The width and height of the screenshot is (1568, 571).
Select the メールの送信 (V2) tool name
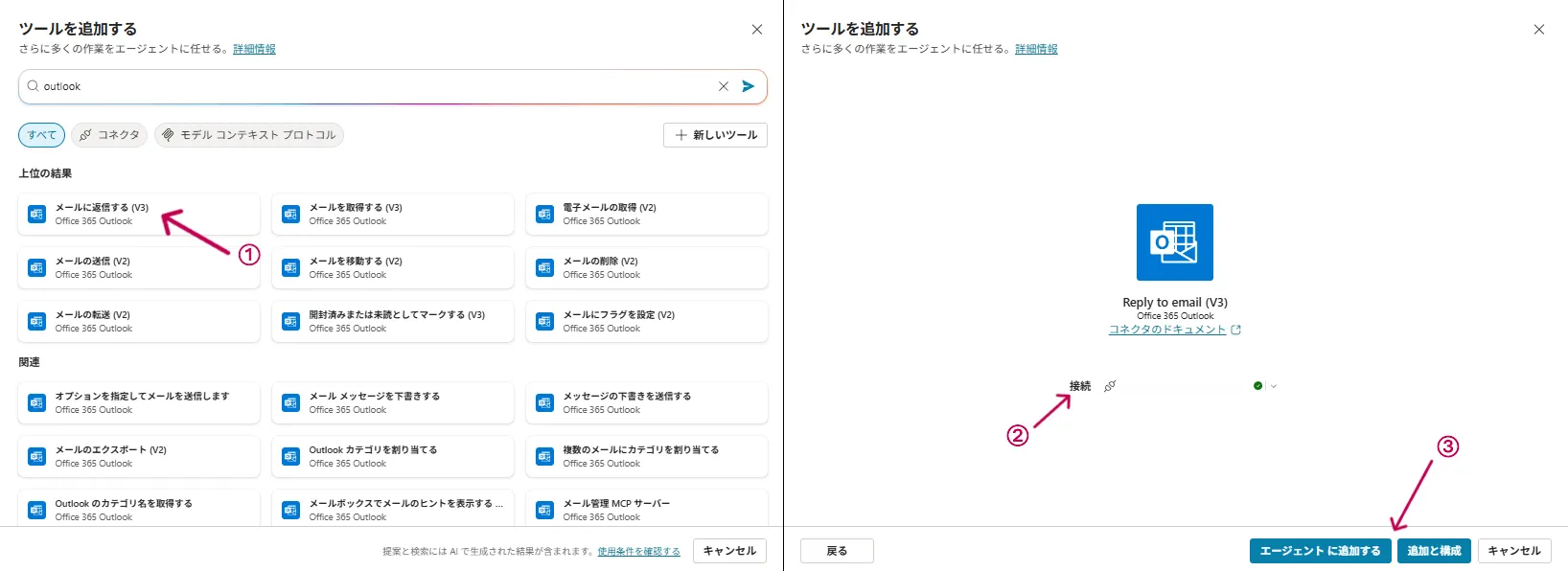tap(92, 262)
